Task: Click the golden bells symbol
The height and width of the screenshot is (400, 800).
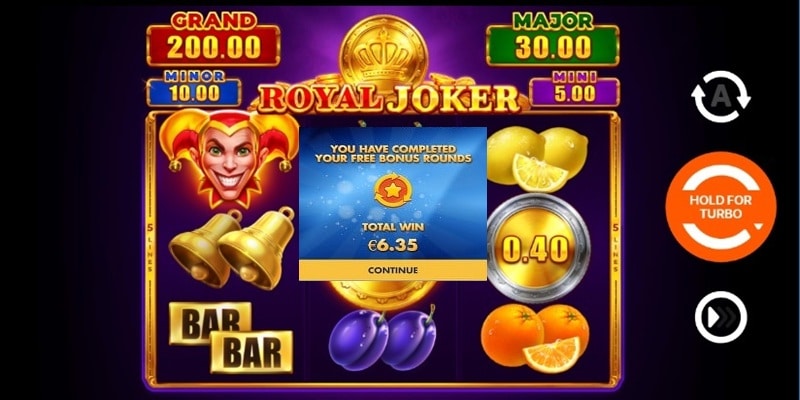Action: point(232,247)
